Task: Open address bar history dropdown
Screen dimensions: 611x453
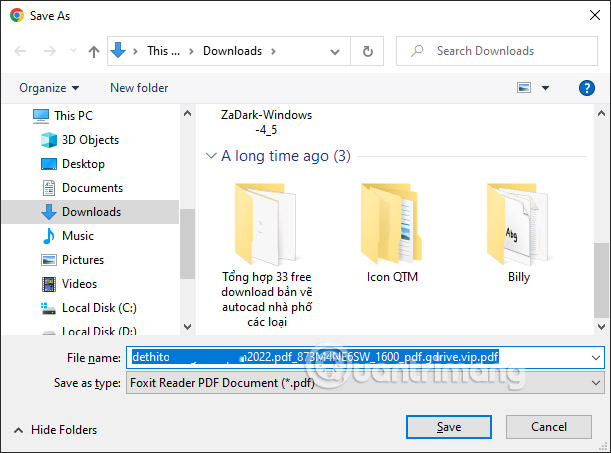Action: [335, 51]
